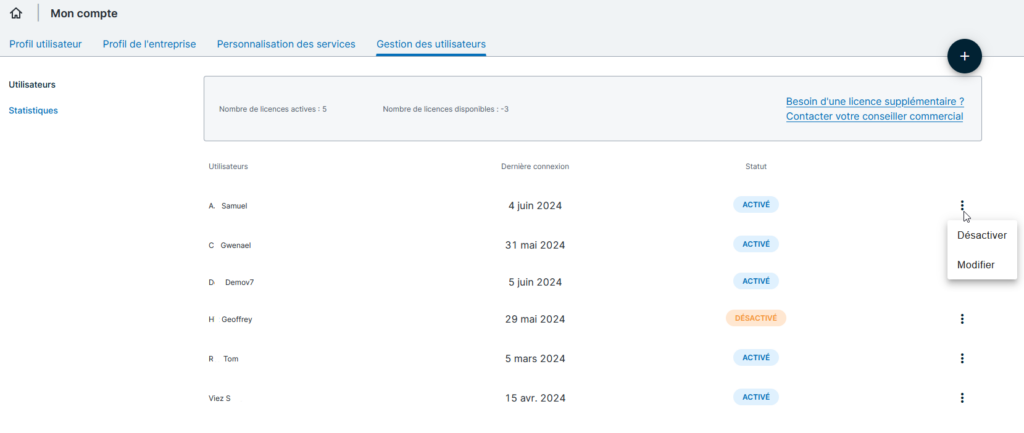
Task: Click Contacter votre conseiller commercial link
Action: click(874, 116)
